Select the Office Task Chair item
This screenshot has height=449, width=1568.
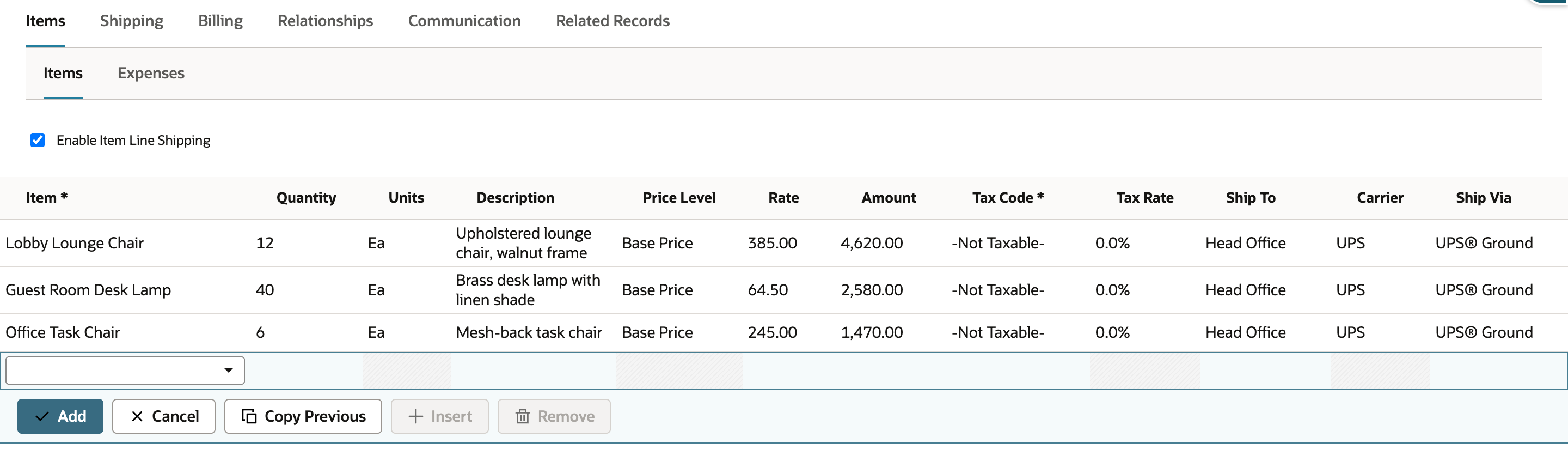click(x=63, y=332)
